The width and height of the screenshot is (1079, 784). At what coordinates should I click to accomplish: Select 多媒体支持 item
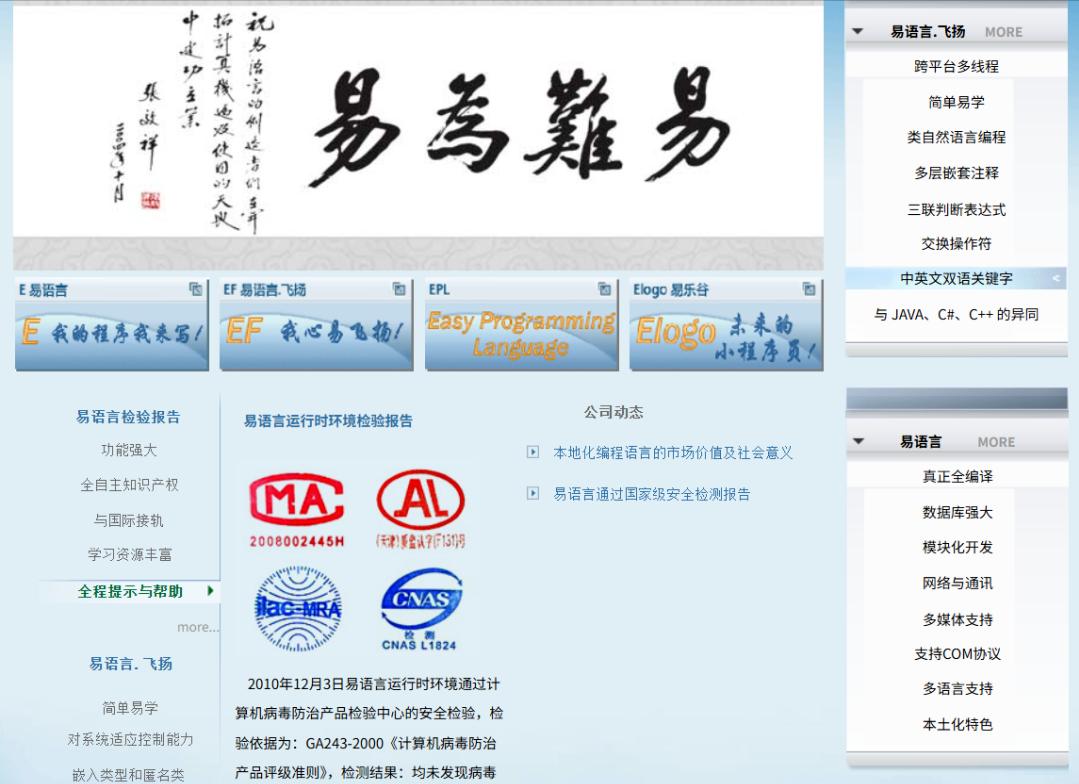pos(957,619)
